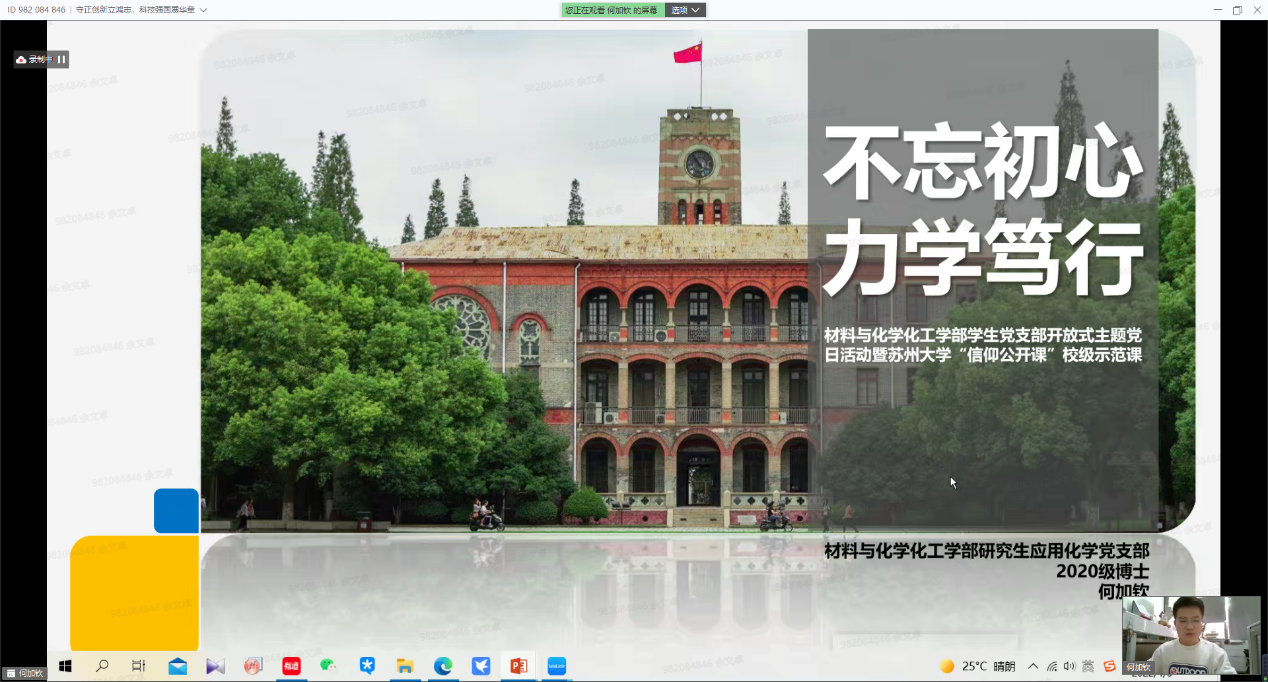Click the Sogou input method icon
Viewport: 1268px width, 682px height.
click(1109, 666)
